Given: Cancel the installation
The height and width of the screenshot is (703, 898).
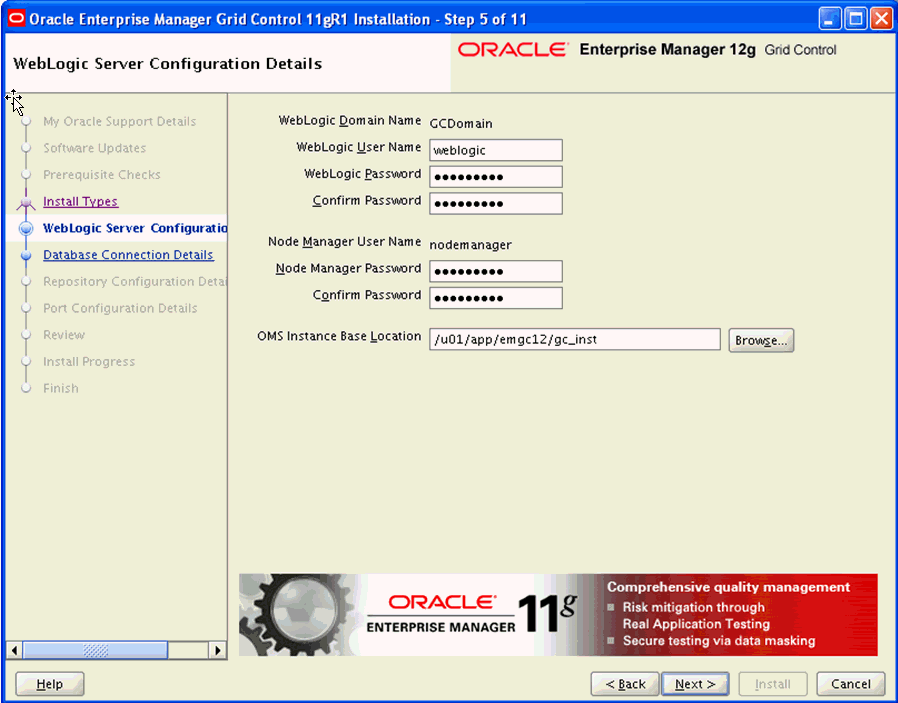Looking at the screenshot, I should click(850, 684).
